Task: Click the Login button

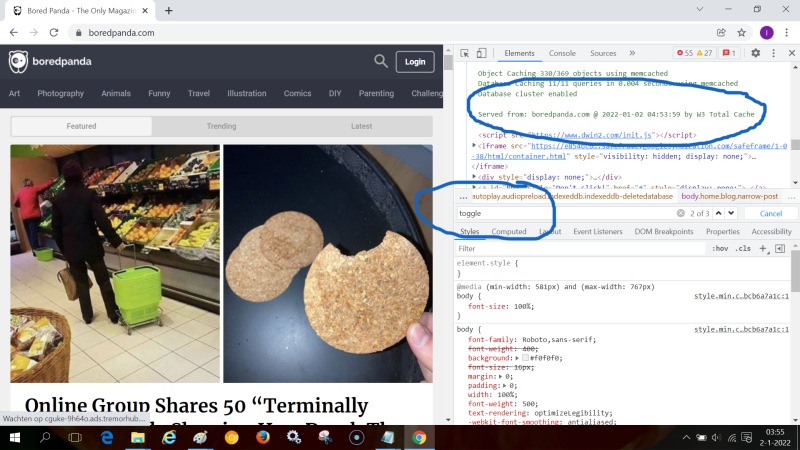Action: point(415,62)
